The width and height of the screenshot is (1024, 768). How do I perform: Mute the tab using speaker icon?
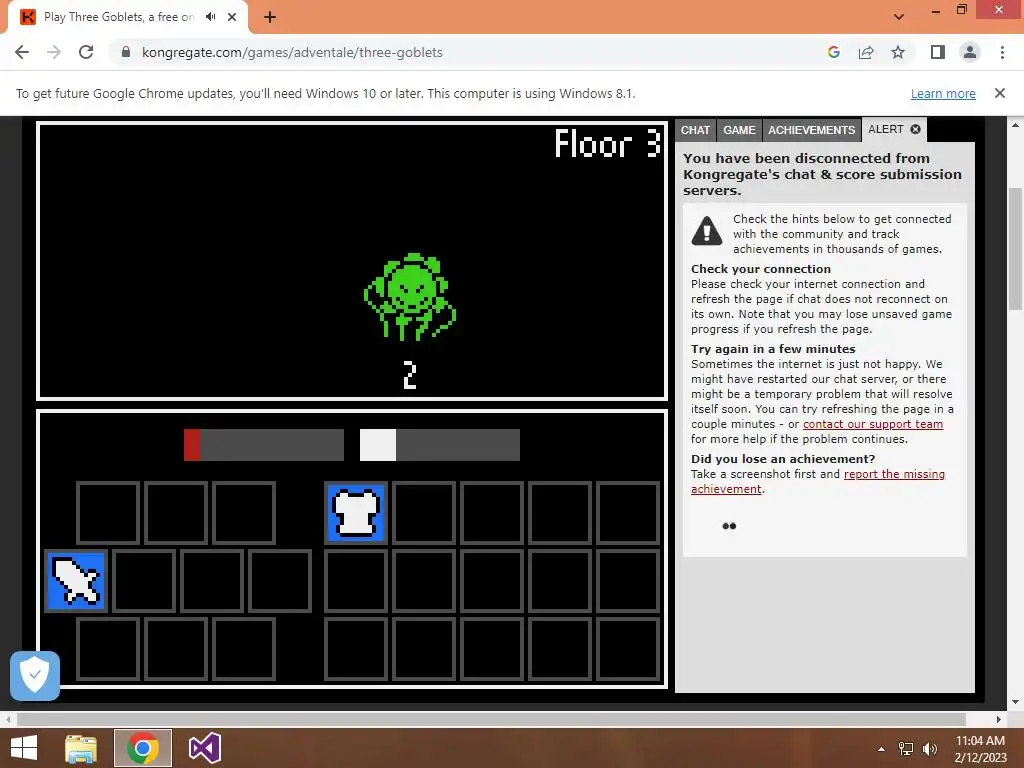click(x=210, y=17)
